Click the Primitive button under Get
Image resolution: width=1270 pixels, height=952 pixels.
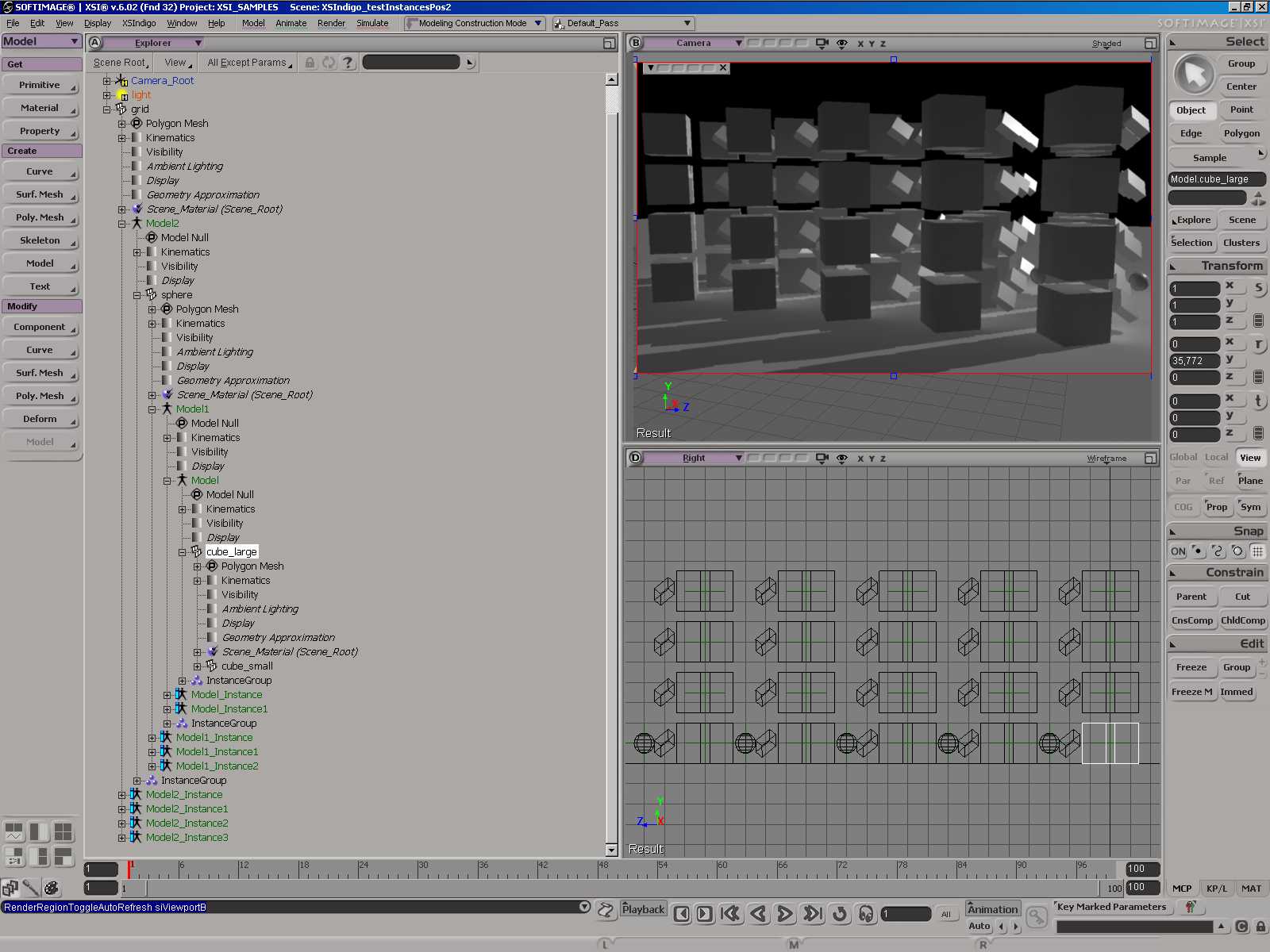[40, 85]
